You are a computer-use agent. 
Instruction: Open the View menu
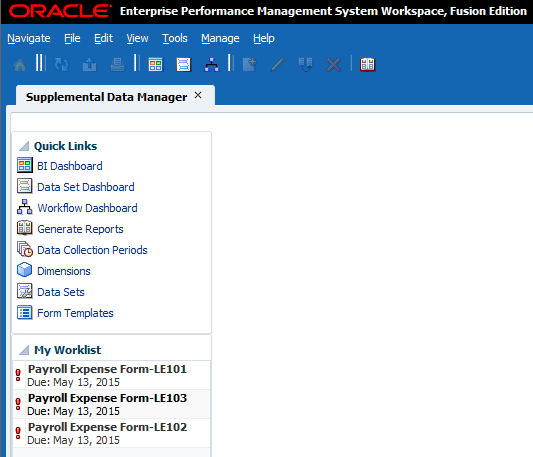pos(137,38)
